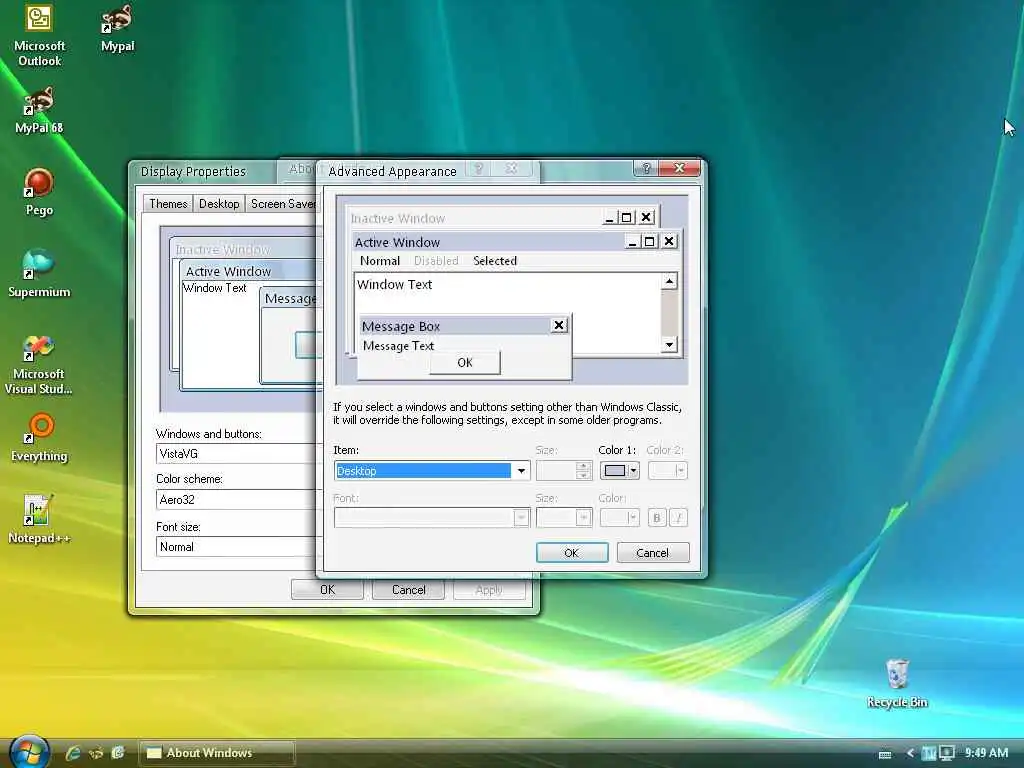Click the Message Box title preview
The height and width of the screenshot is (768, 1024).
coord(464,326)
